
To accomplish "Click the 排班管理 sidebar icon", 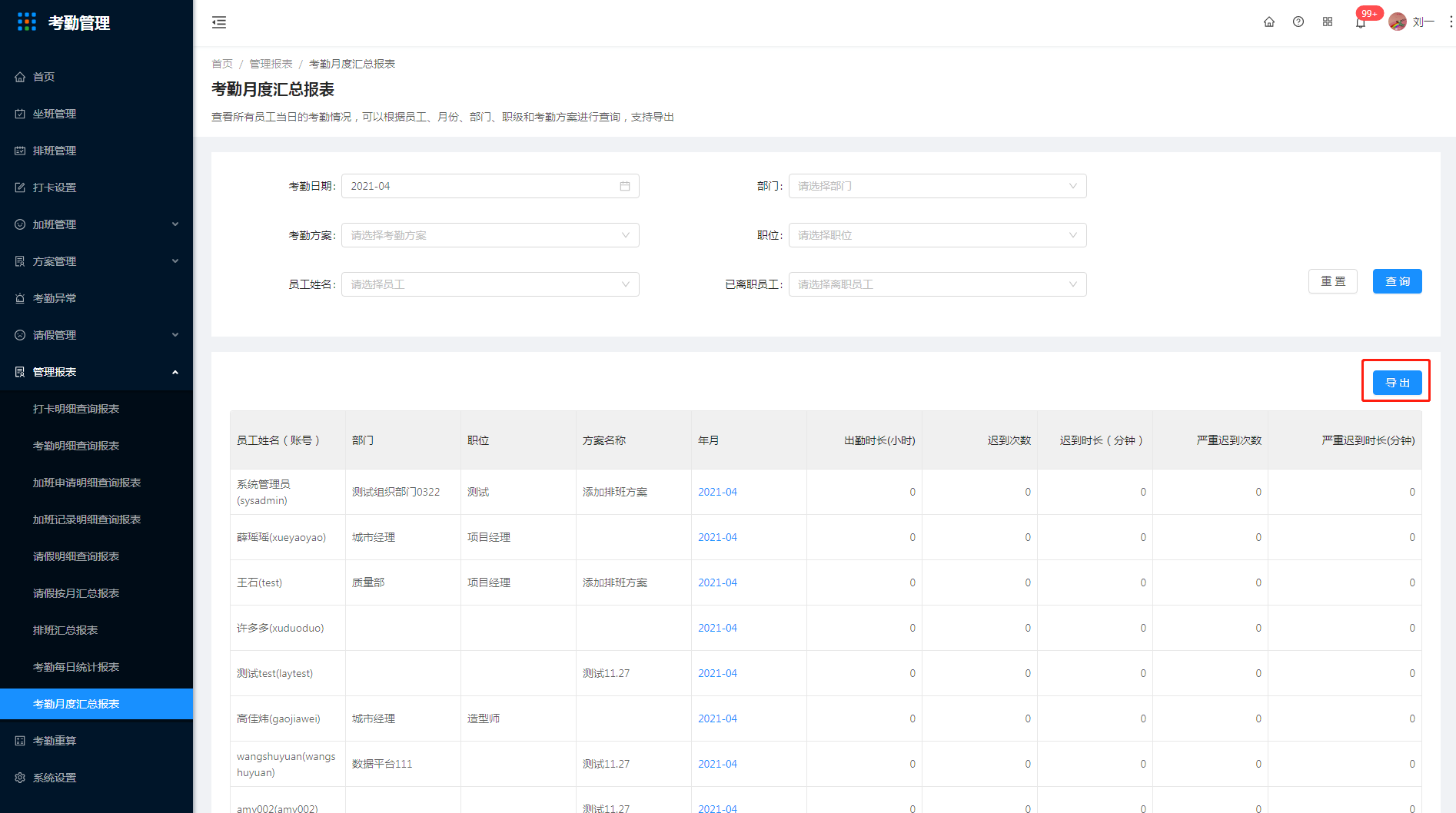I will (20, 151).
